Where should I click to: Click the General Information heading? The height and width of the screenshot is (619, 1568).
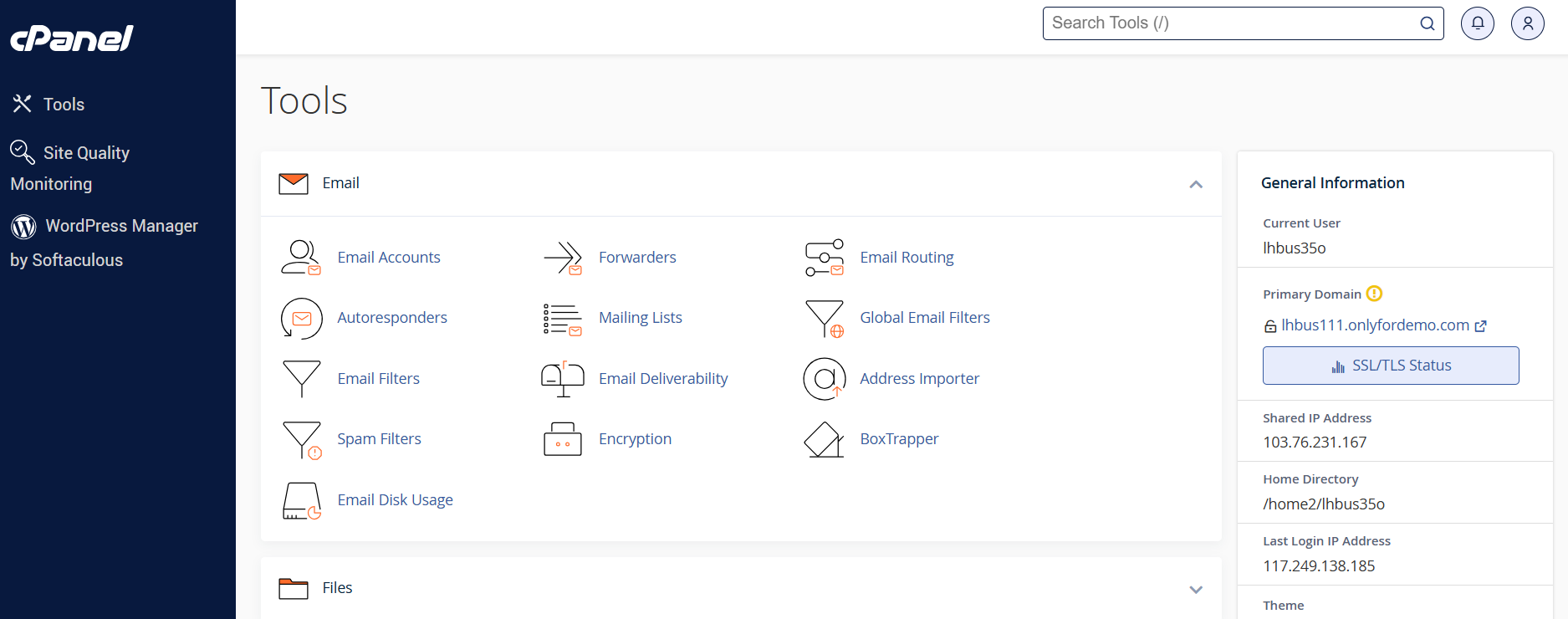click(x=1333, y=183)
